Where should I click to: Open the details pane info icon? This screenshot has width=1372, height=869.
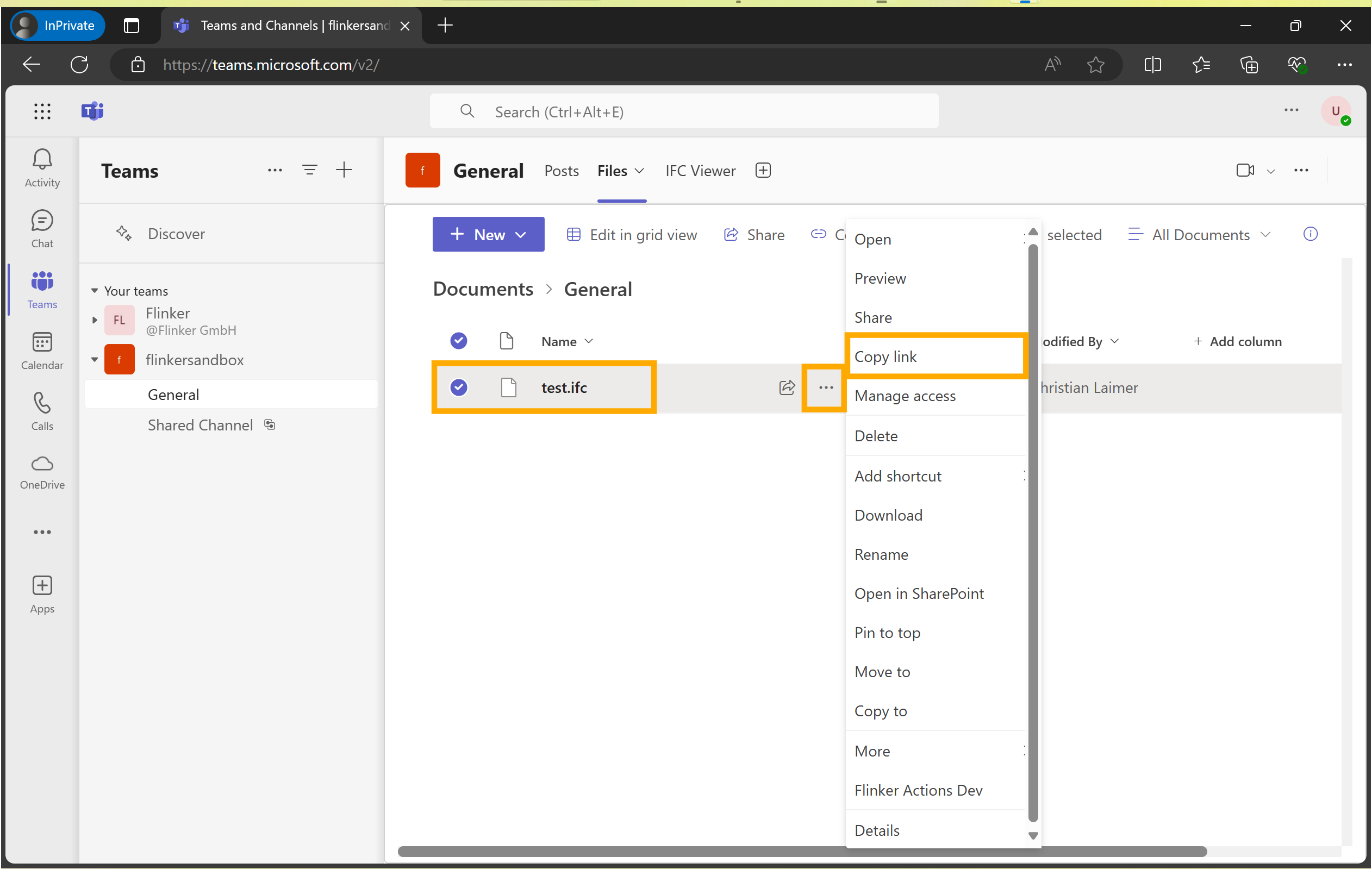tap(1310, 234)
